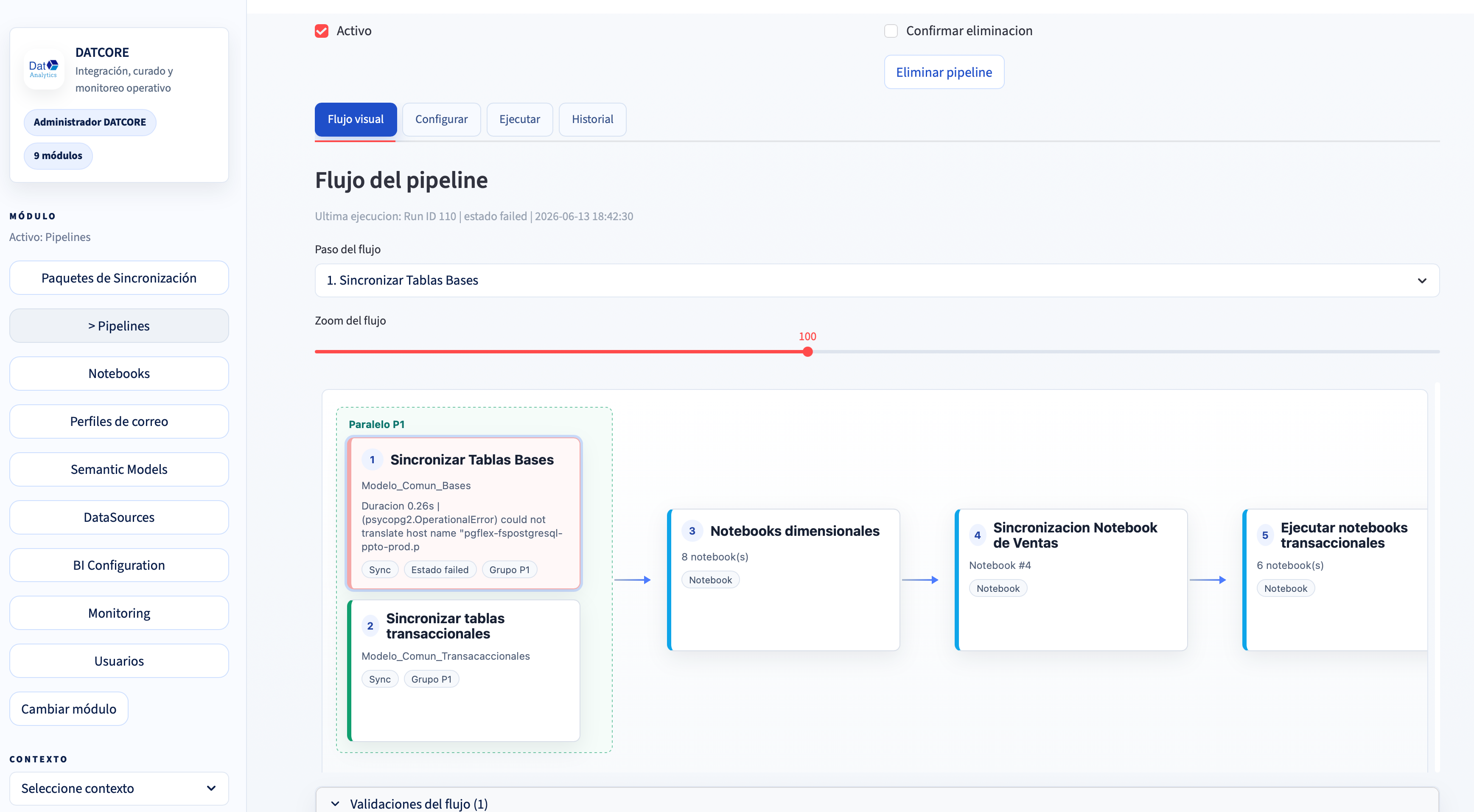Open the Monitoring module
1474x812 pixels.
pos(119,613)
